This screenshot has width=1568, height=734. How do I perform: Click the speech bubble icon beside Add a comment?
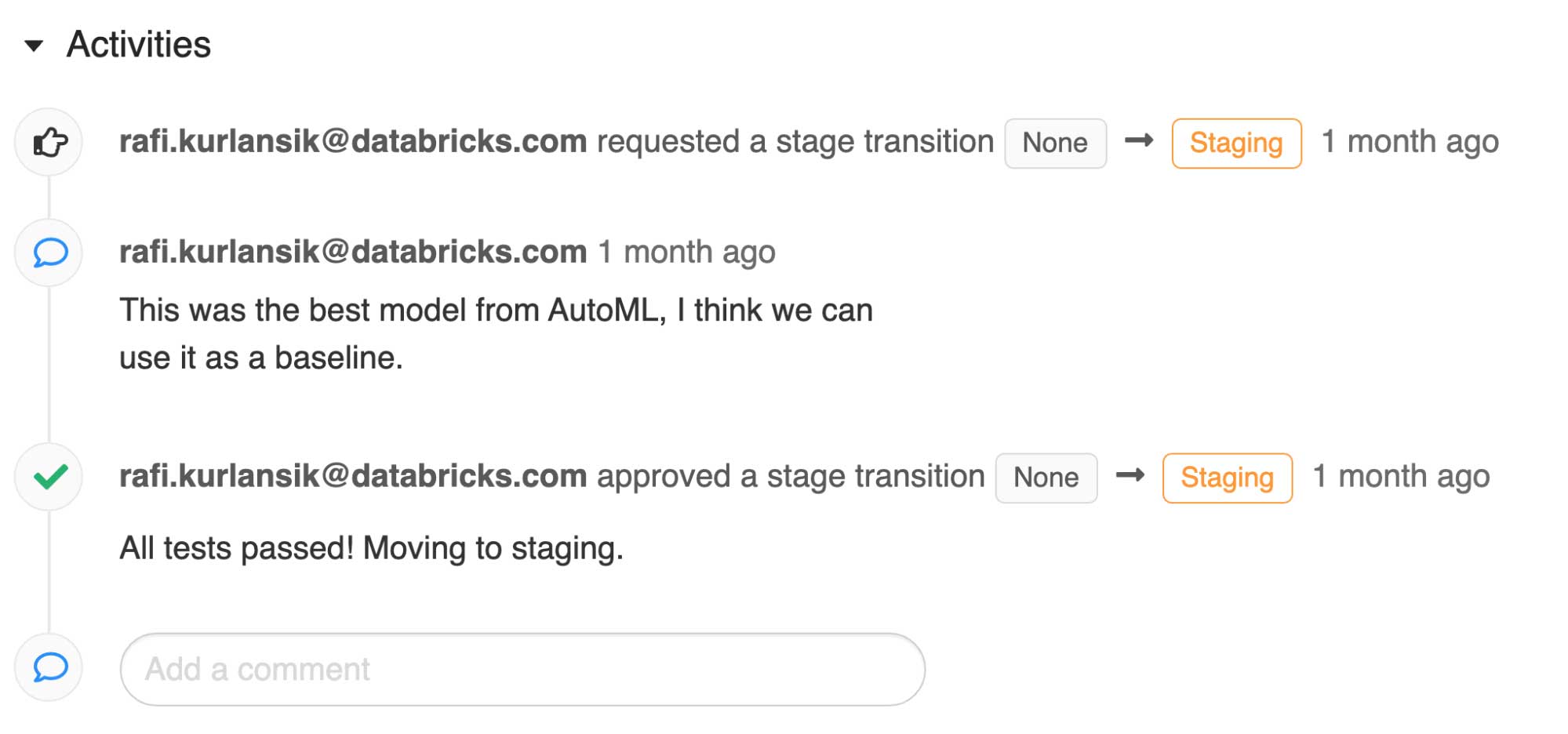pyautogui.click(x=49, y=668)
